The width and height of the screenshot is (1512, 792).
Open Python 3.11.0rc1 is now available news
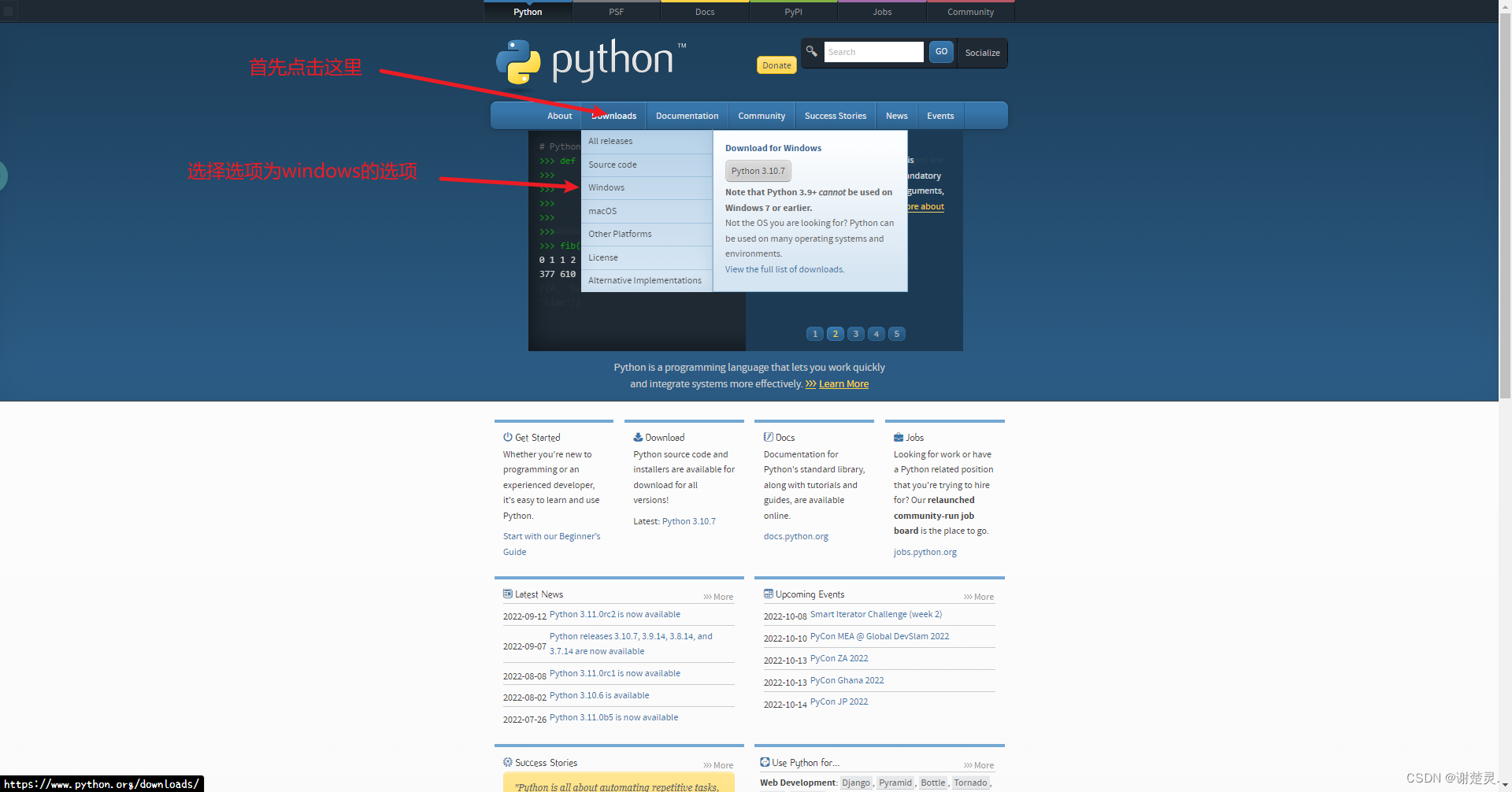[x=615, y=673]
